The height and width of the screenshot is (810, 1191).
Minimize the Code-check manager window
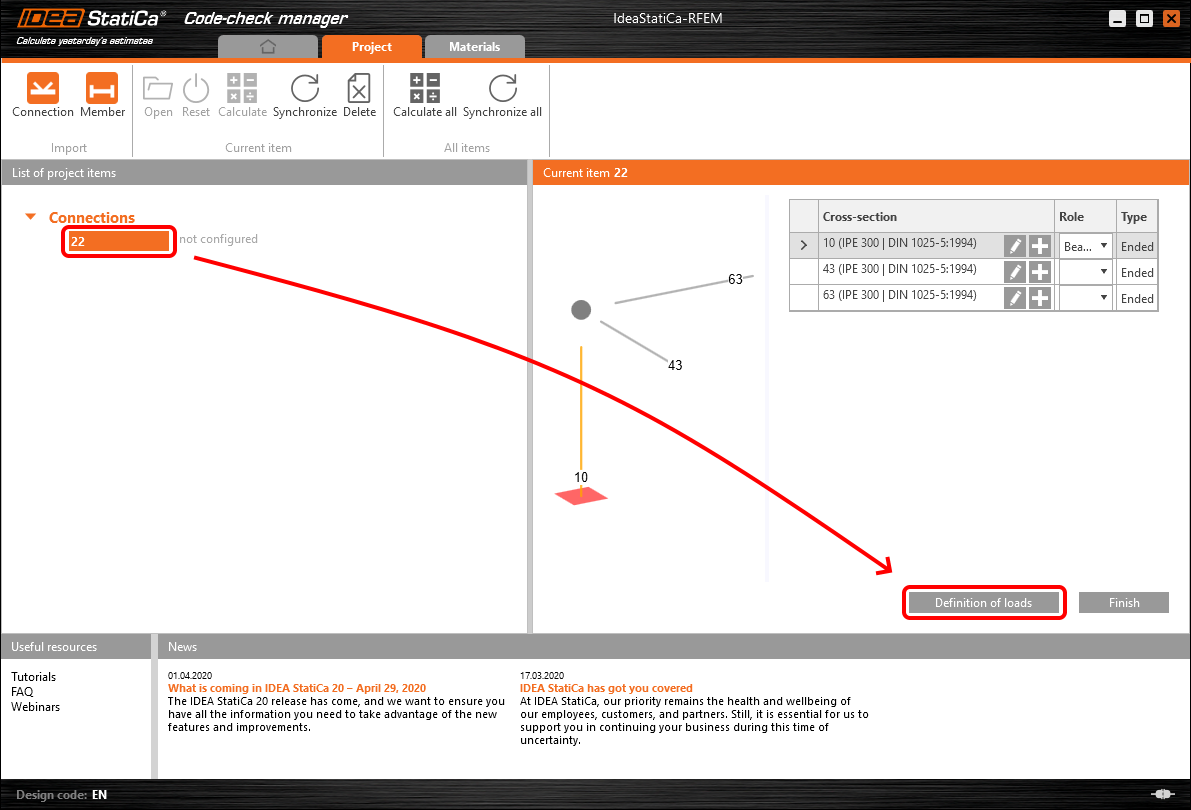pos(1117,19)
